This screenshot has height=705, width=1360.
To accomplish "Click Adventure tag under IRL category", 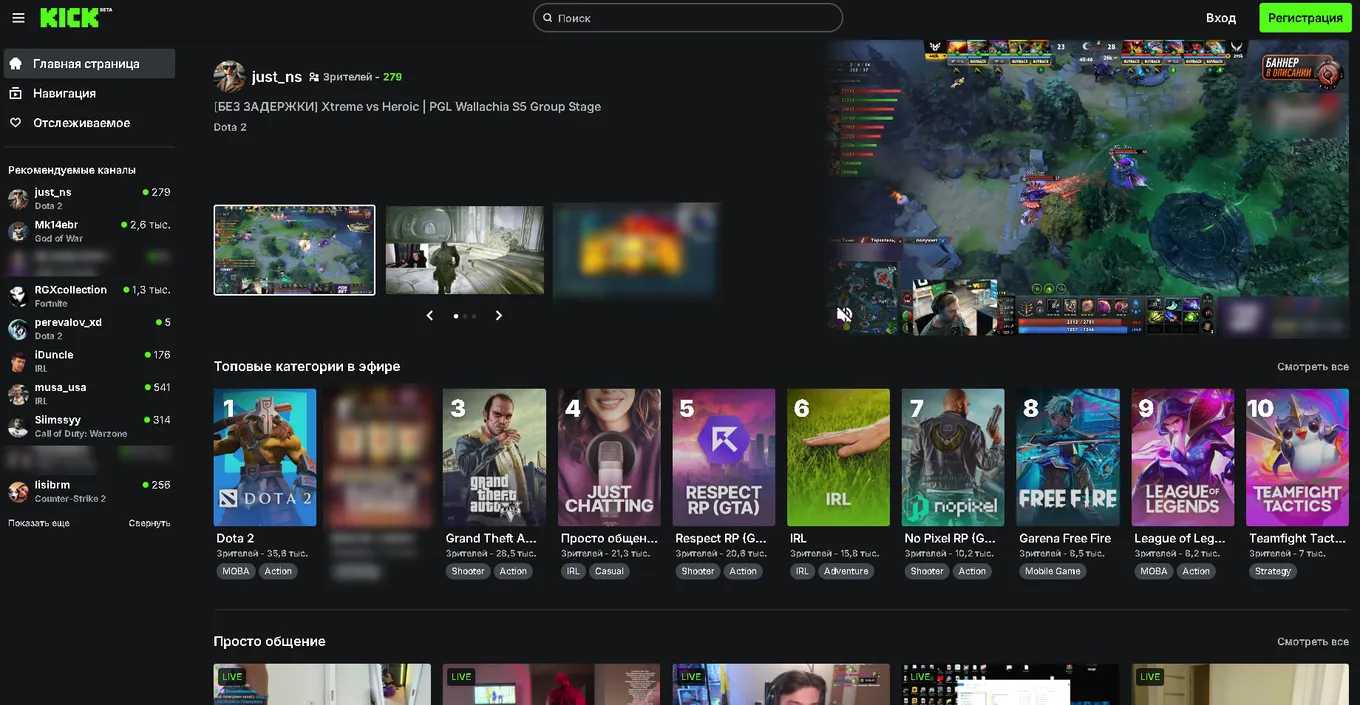I will click(x=846, y=571).
